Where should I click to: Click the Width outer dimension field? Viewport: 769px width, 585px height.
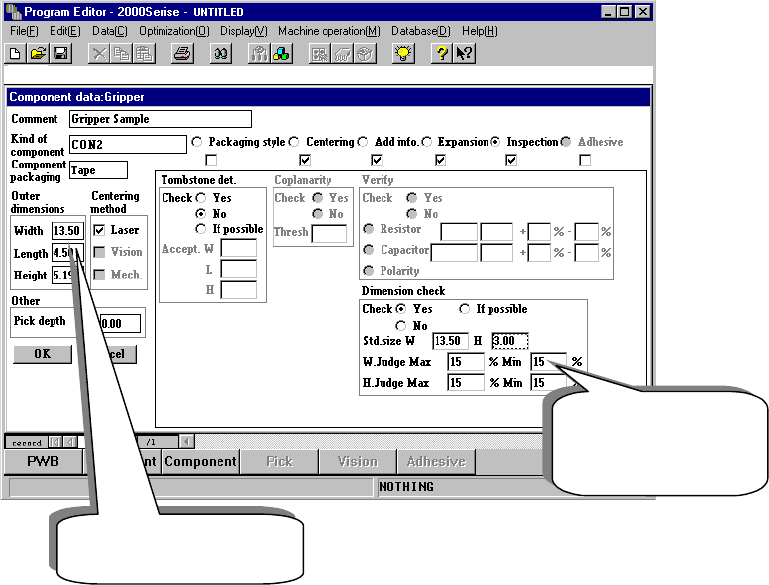[x=67, y=231]
